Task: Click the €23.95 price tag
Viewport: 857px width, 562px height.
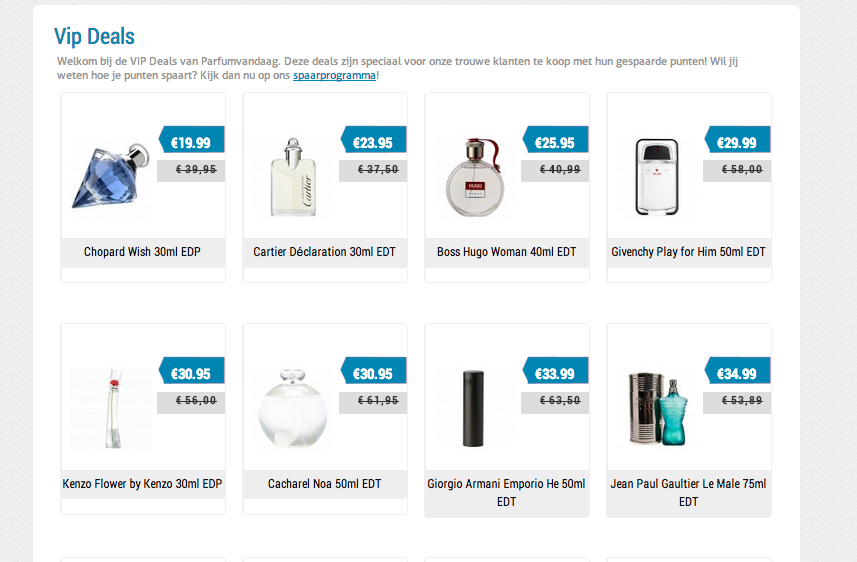Action: [x=373, y=140]
